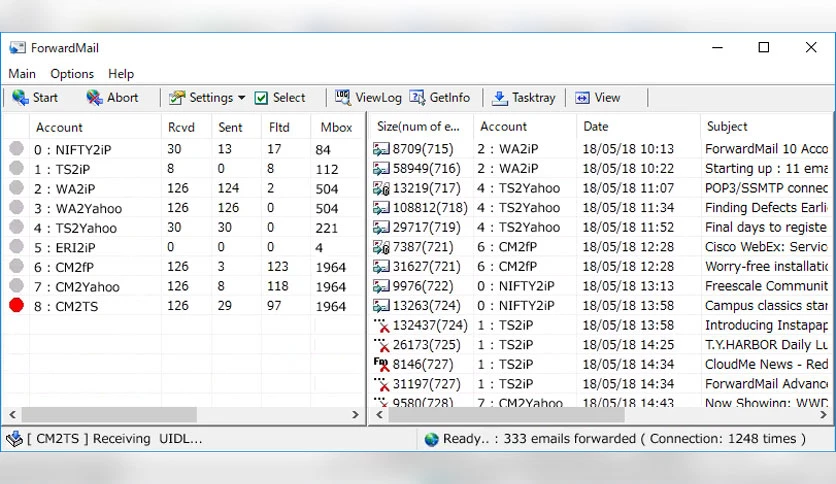Click the Start toolbar icon
The image size is (836, 484).
point(20,98)
